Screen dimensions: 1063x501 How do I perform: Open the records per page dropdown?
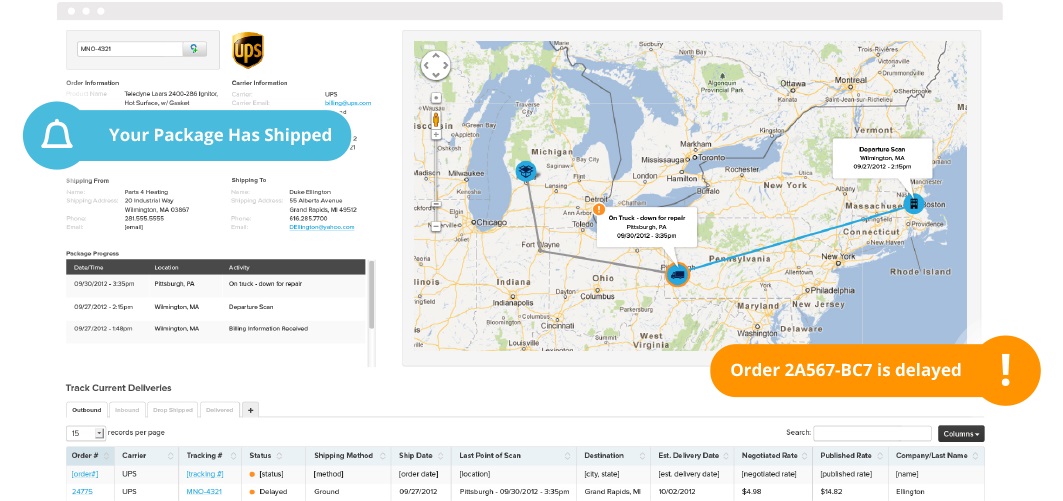86,433
